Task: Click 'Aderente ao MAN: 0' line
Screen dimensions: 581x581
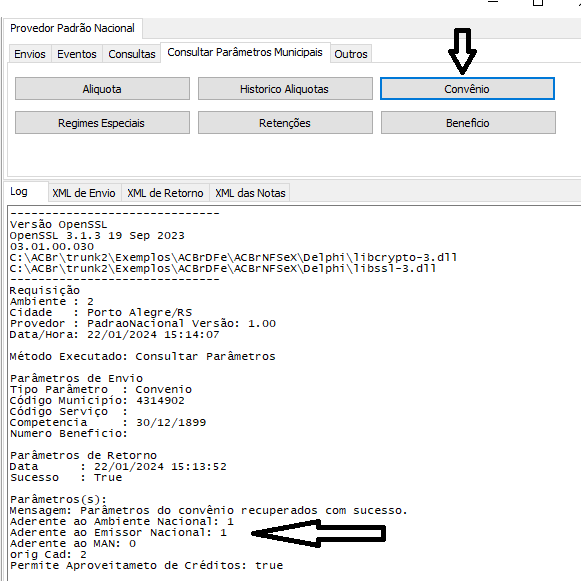Action: (x=73, y=544)
